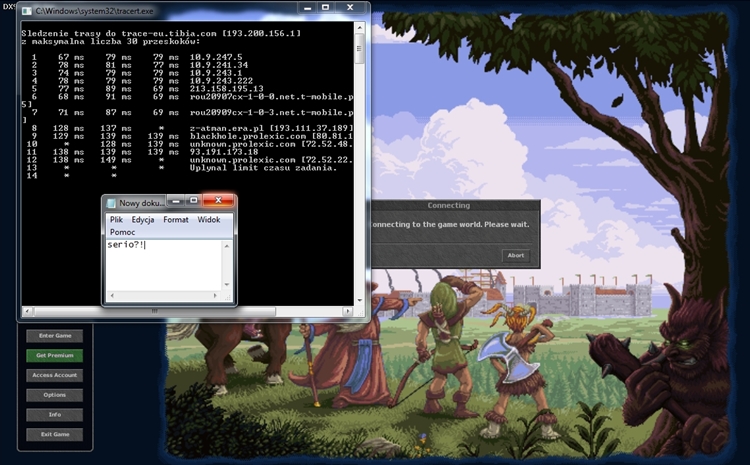750x465 pixels.
Task: Click hop 2 address 10.9.241.34
Action: (x=219, y=65)
